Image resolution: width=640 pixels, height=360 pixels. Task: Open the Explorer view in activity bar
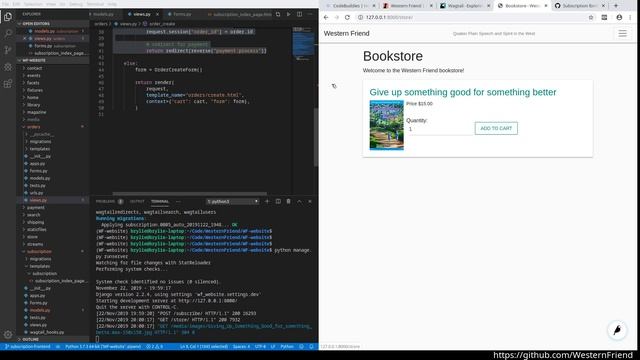[8, 17]
